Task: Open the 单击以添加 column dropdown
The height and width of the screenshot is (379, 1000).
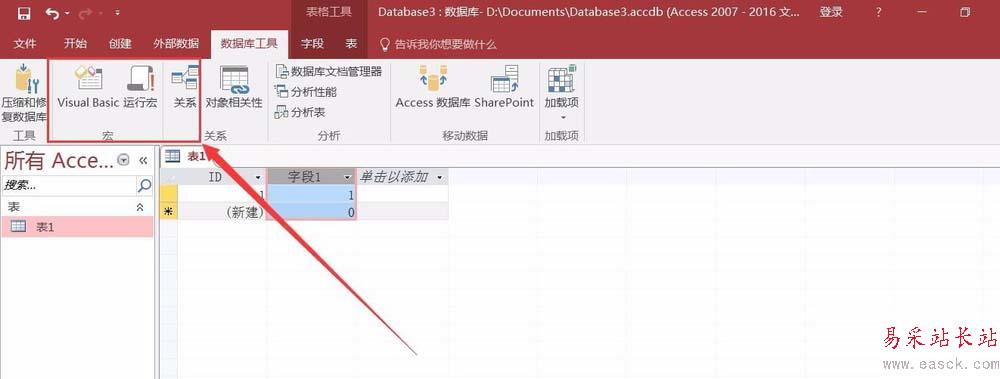Action: click(440, 177)
